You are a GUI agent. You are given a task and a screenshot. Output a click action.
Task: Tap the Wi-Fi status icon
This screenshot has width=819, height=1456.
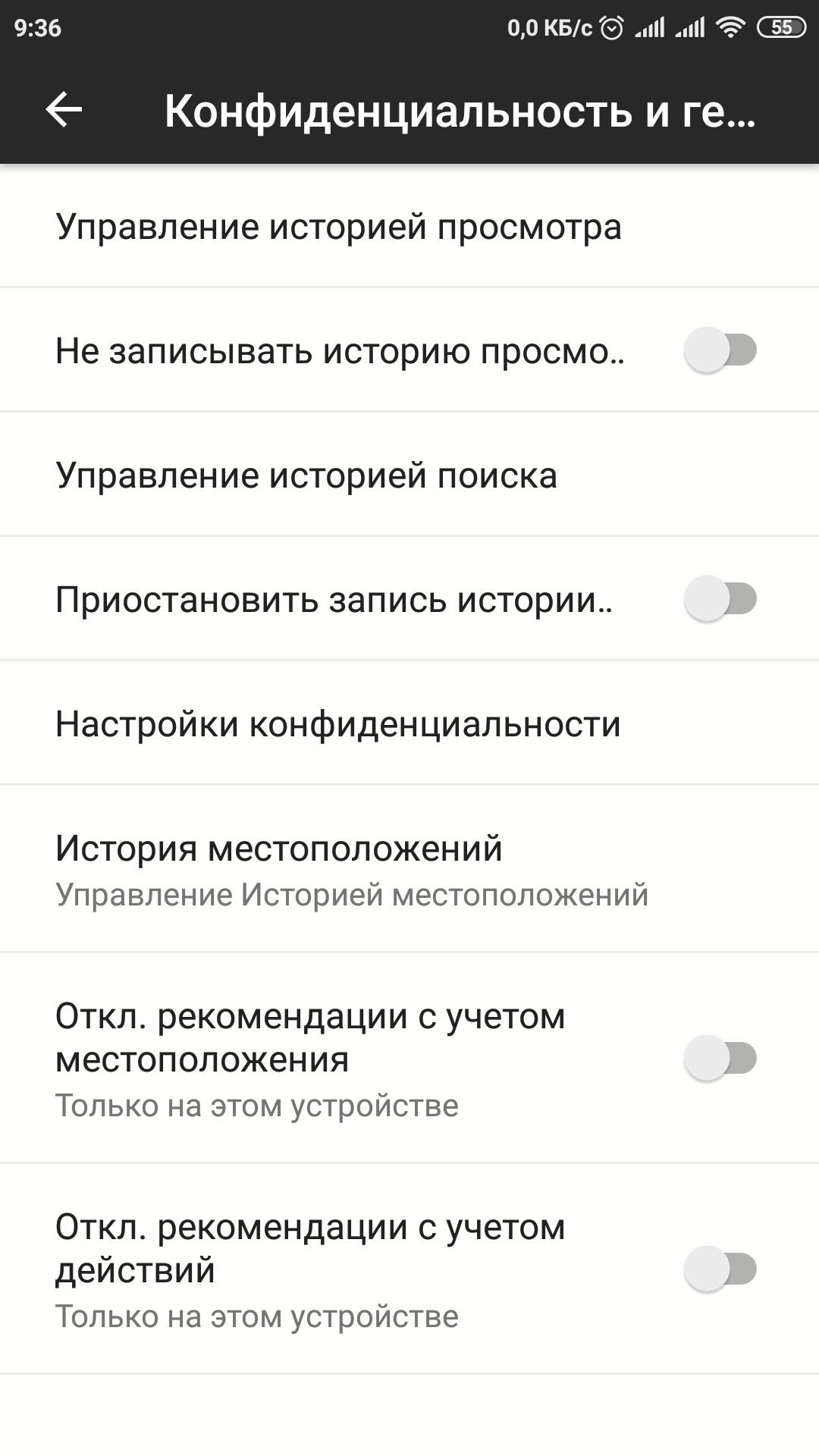point(730,28)
